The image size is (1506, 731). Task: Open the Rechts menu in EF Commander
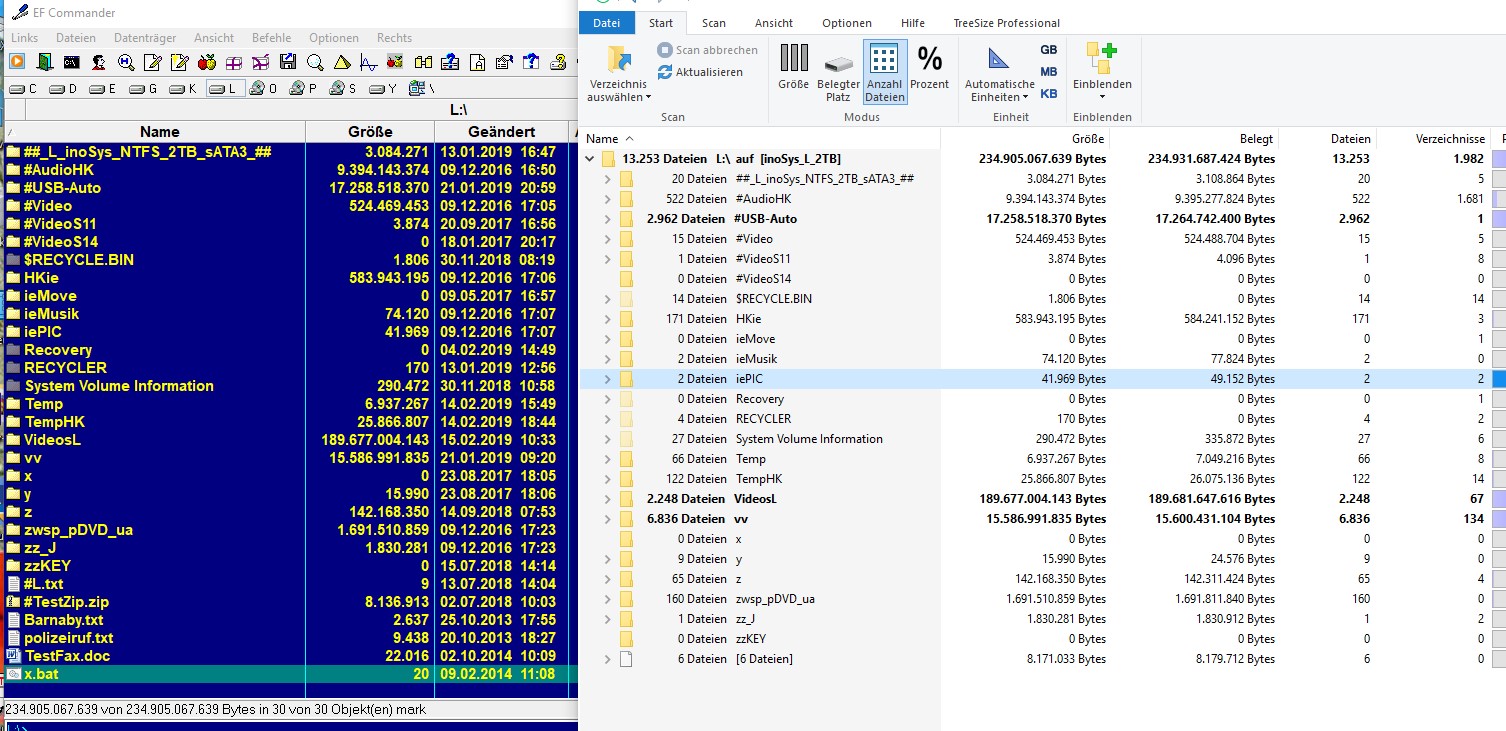395,38
